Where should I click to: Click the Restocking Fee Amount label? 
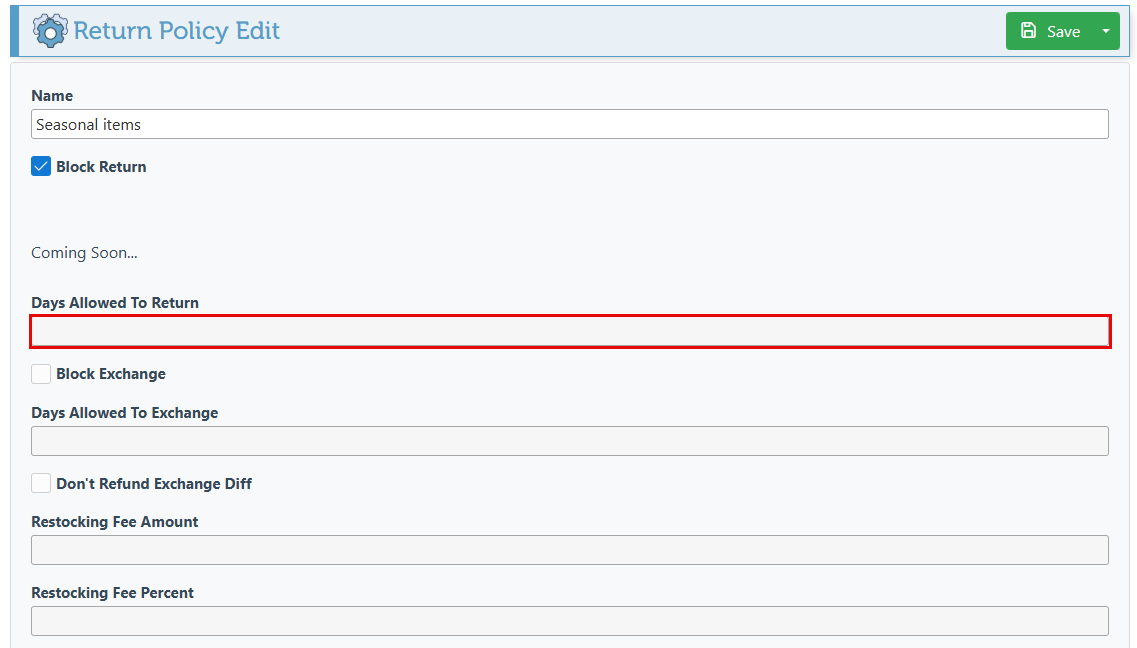[x=115, y=522]
